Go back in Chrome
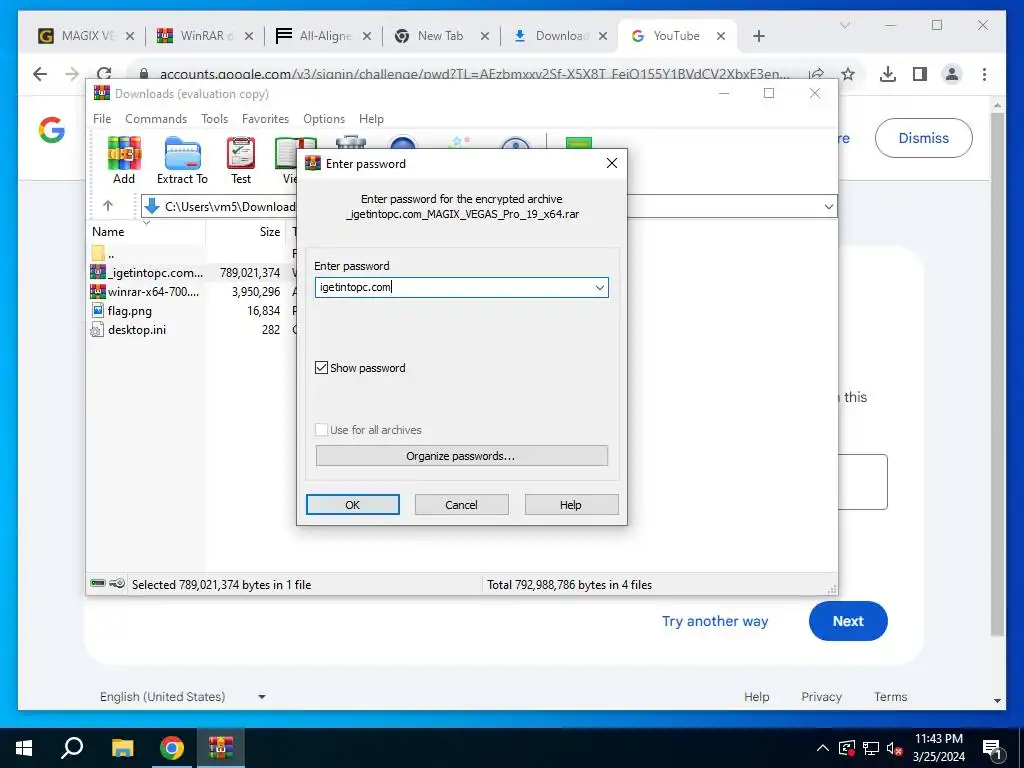The height and width of the screenshot is (768, 1024). point(40,74)
